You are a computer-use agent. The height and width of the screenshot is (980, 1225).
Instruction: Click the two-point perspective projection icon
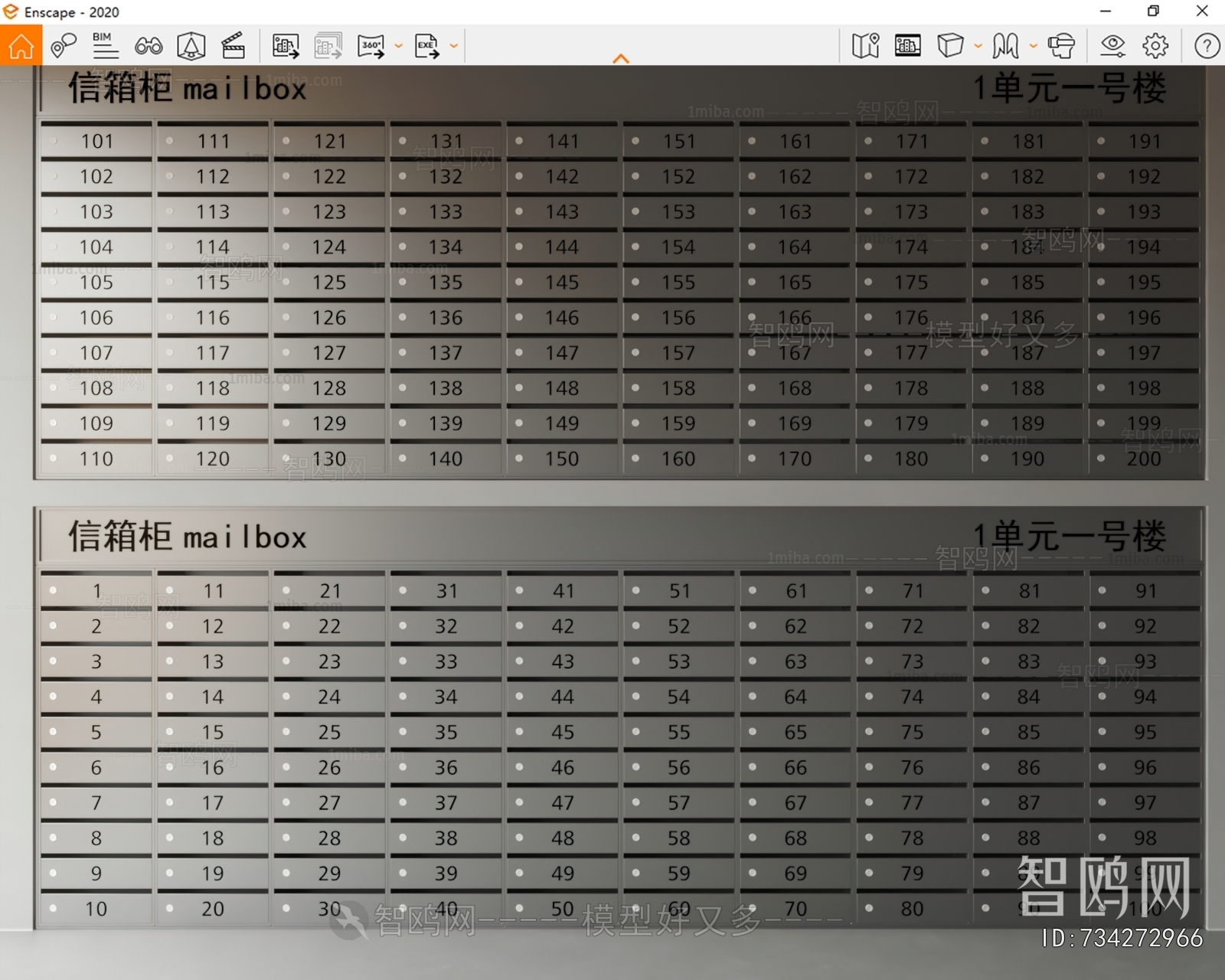1005,46
